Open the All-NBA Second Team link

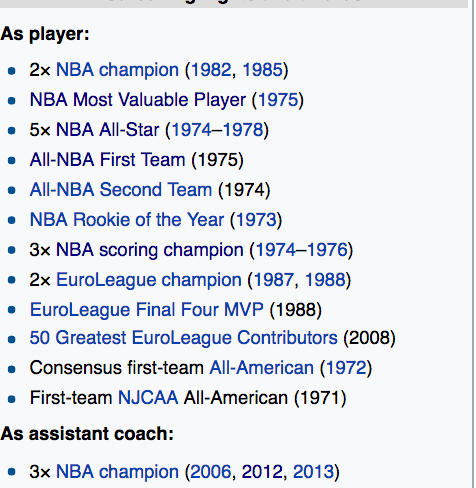121,190
